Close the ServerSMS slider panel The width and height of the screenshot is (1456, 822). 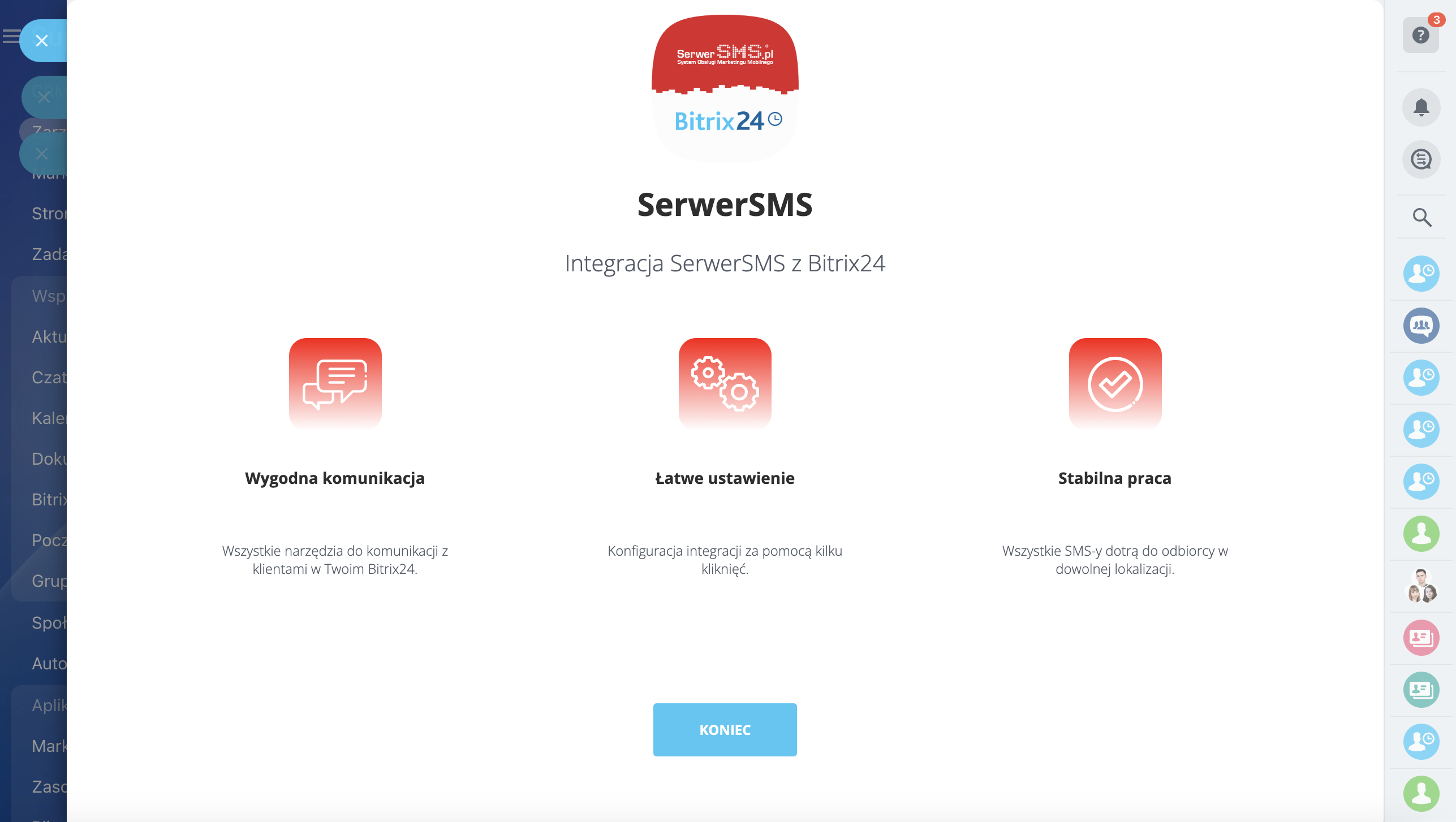tap(42, 41)
